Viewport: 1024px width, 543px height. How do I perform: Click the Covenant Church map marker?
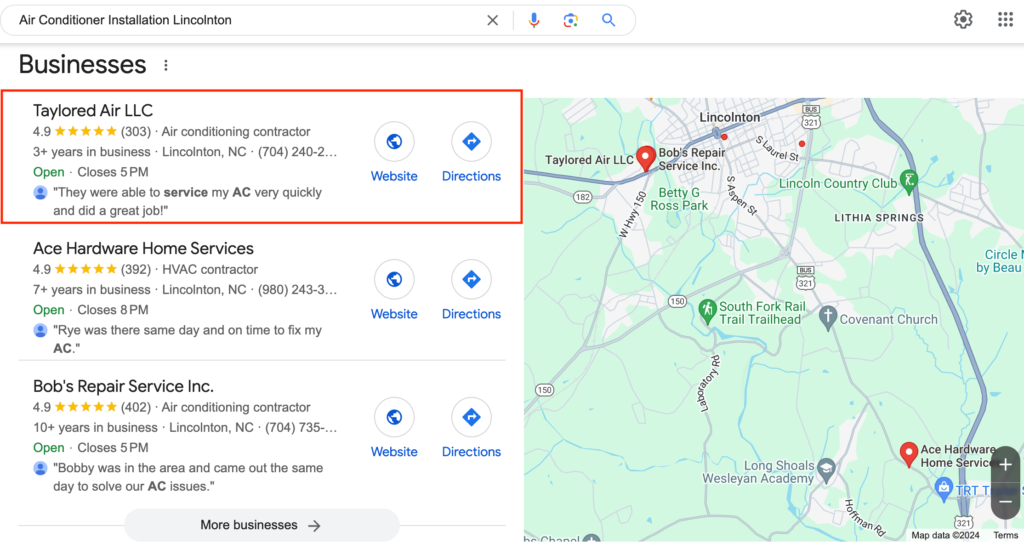(x=827, y=318)
